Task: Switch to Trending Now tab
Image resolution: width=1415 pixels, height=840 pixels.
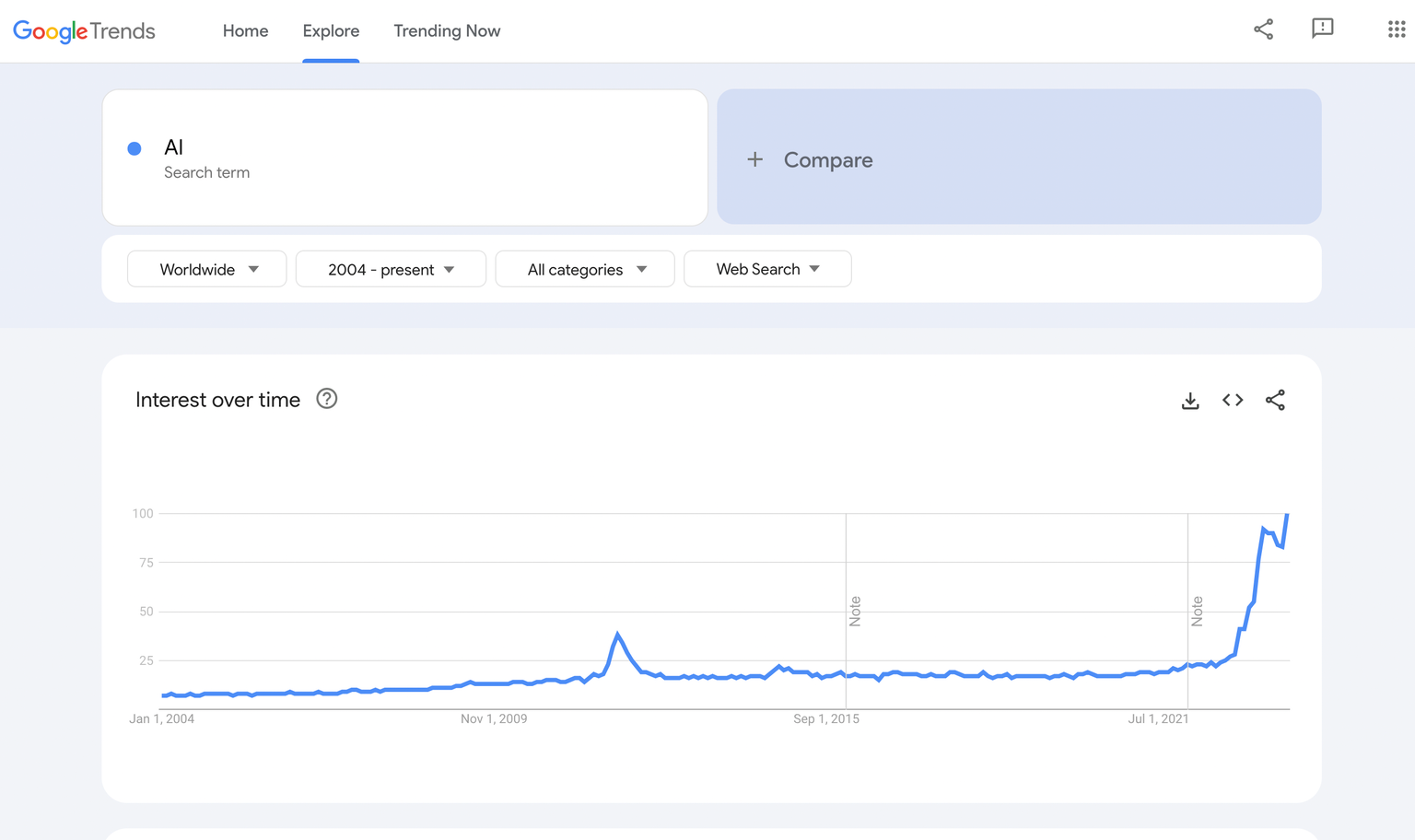Action: pos(447,30)
